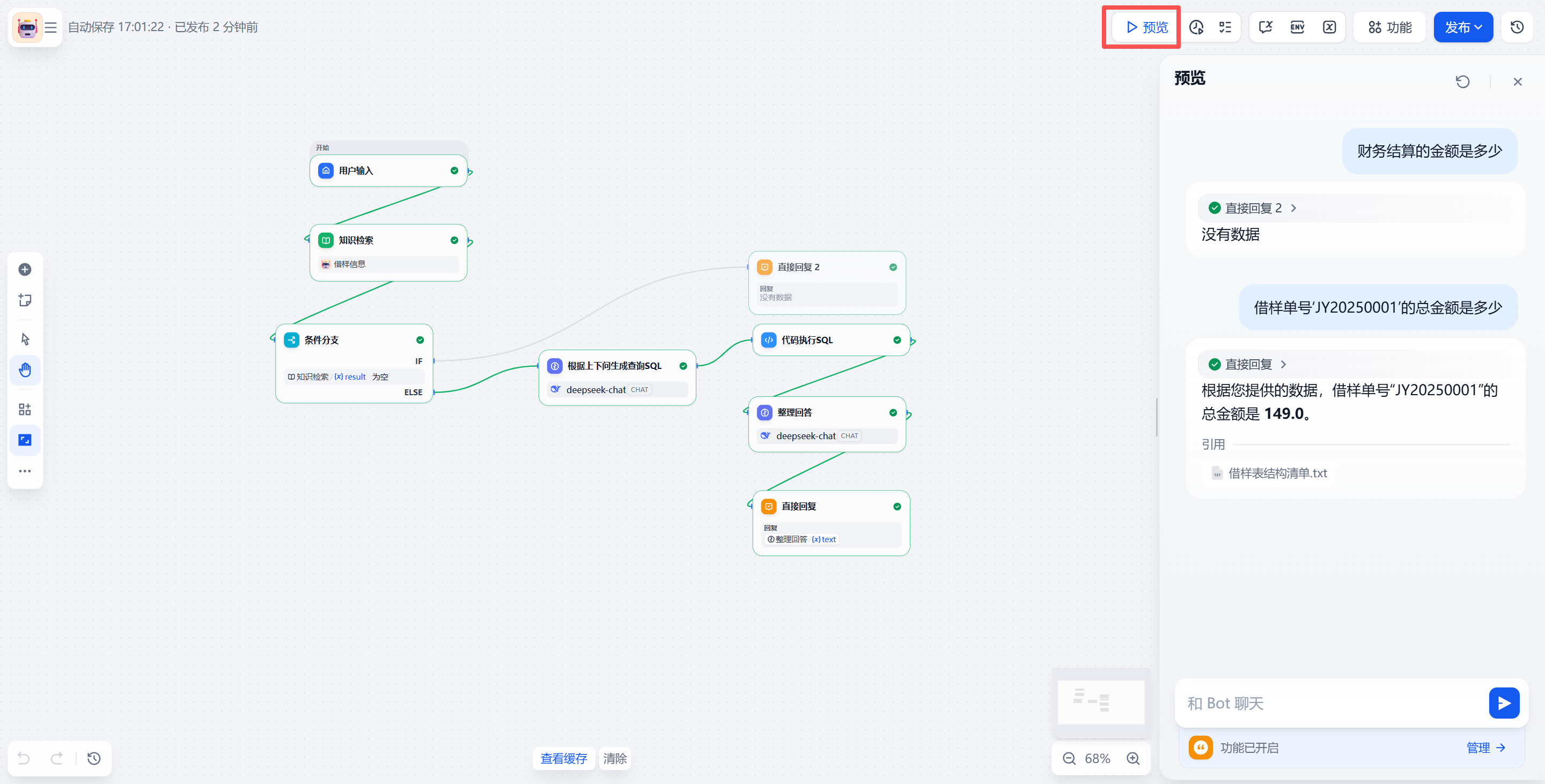This screenshot has height=784, width=1545.
Task: Select the hand pan tool
Action: pos(25,370)
